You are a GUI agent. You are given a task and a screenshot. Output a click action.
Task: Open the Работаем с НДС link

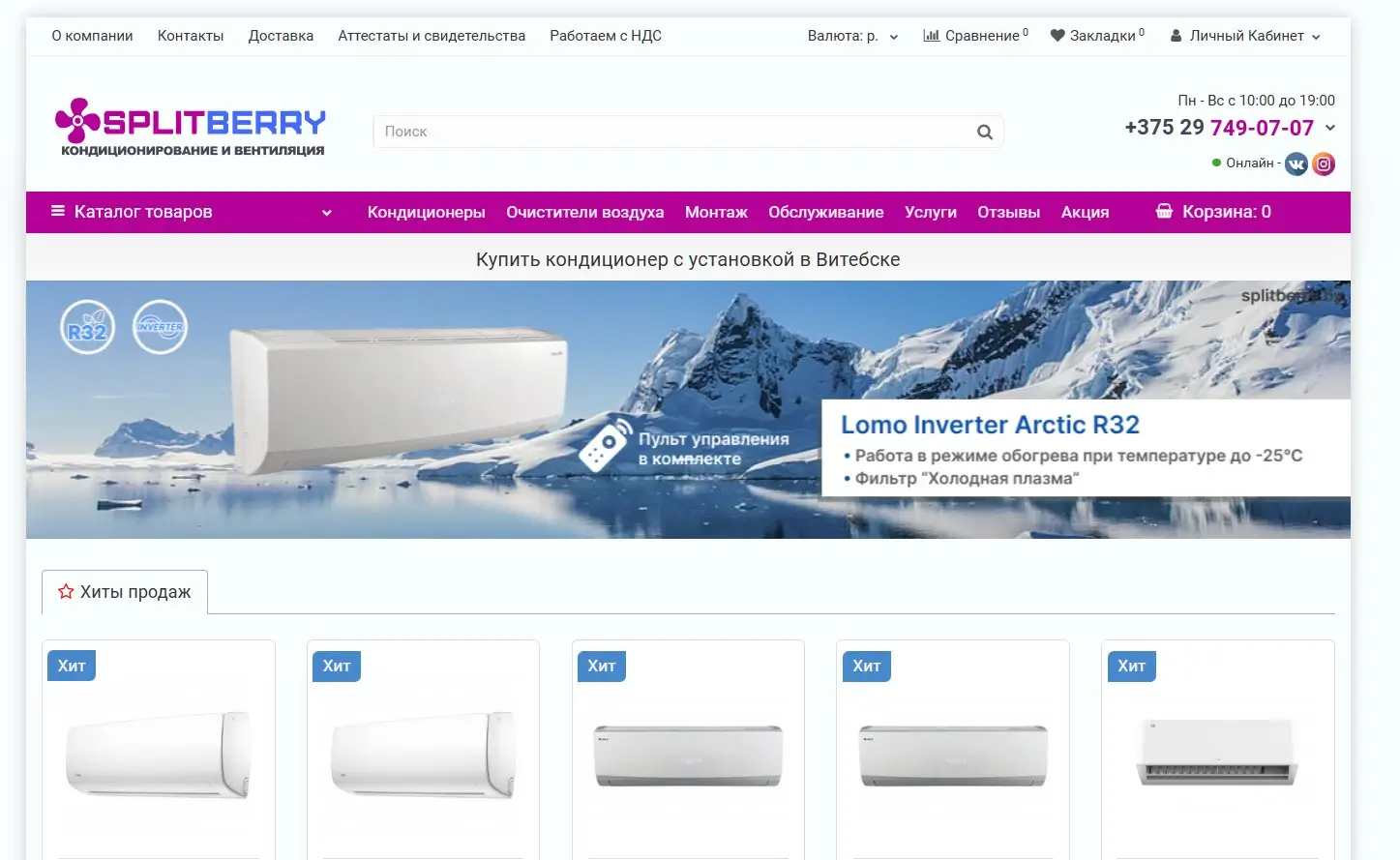coord(606,36)
